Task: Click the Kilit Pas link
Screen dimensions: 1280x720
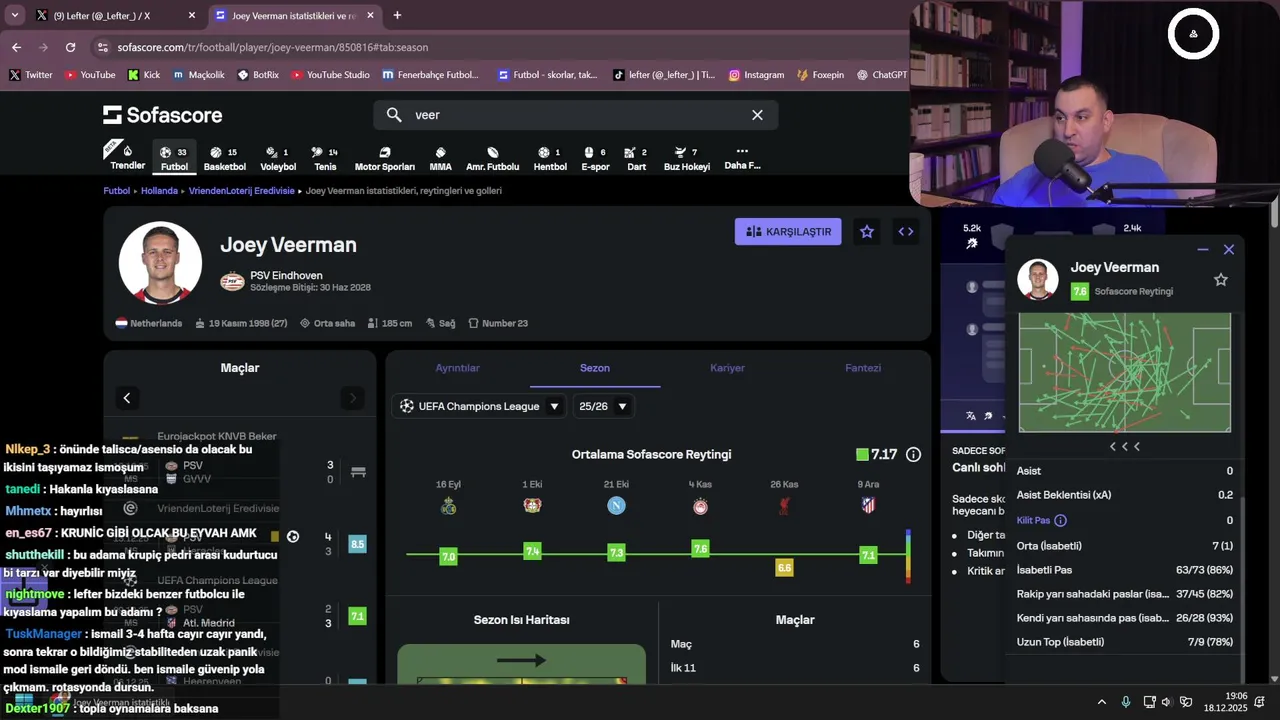Action: click(x=1033, y=520)
